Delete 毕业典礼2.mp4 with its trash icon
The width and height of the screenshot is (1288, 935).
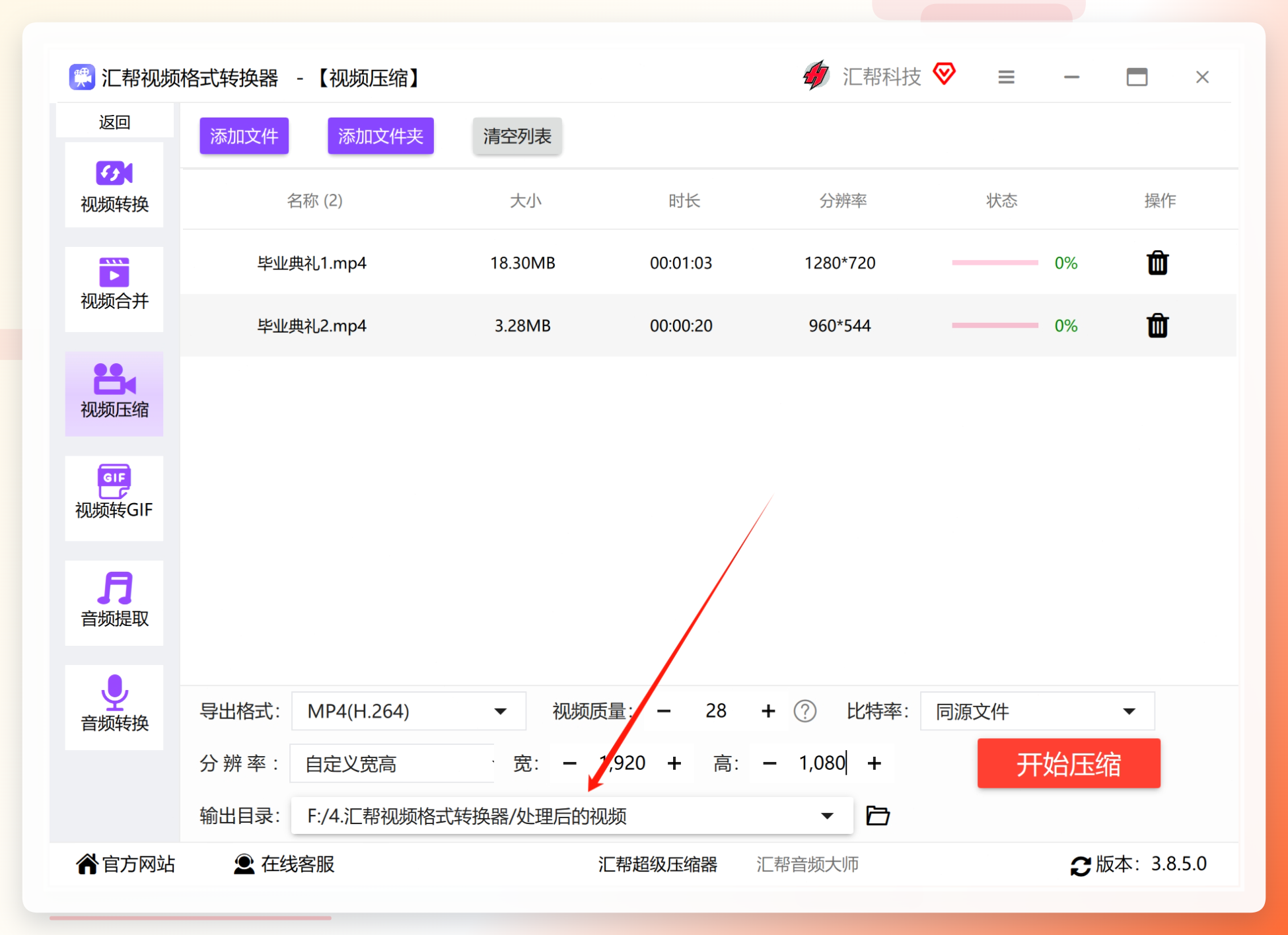pyautogui.click(x=1157, y=326)
